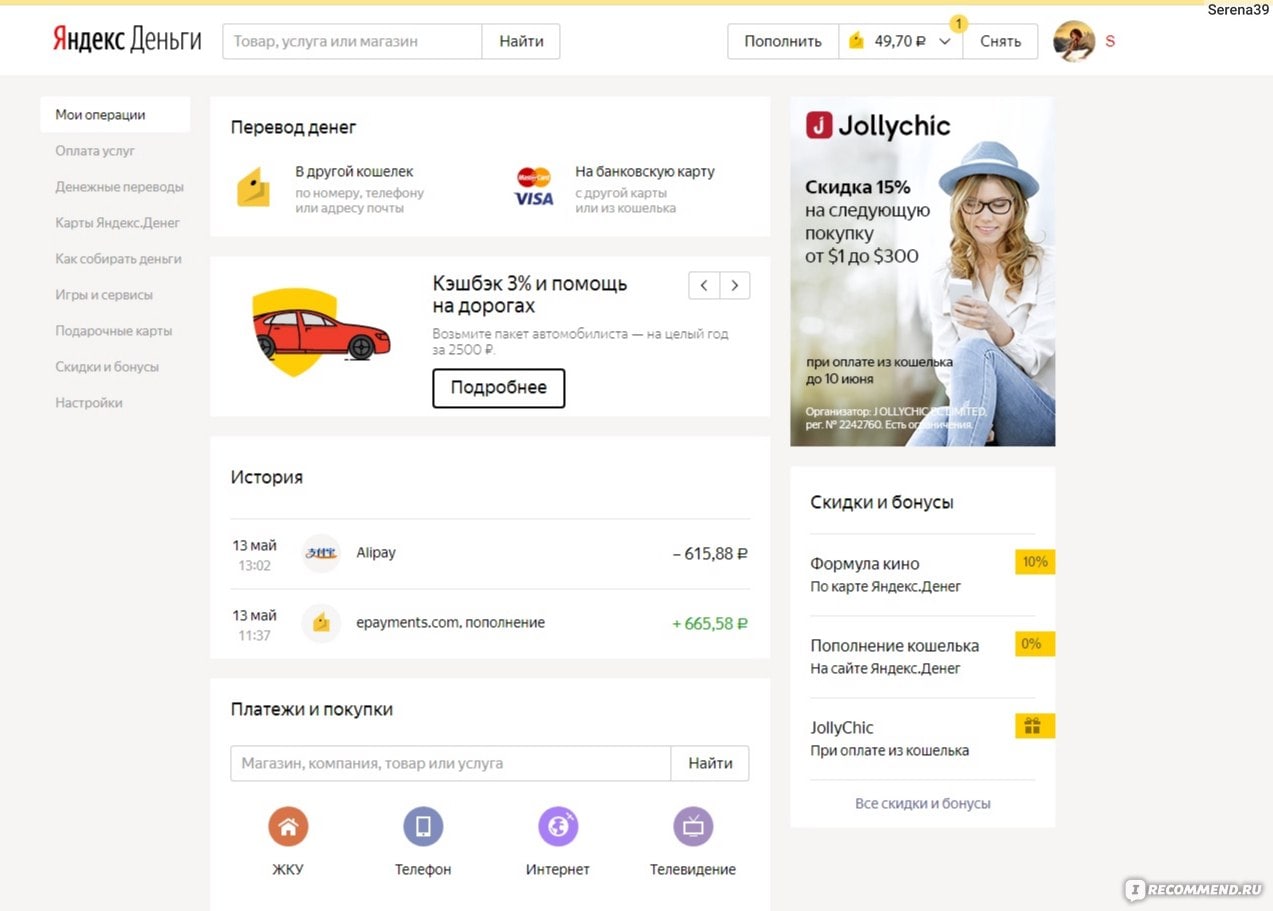Click the 49,70 ₽ balance amount

click(x=900, y=41)
